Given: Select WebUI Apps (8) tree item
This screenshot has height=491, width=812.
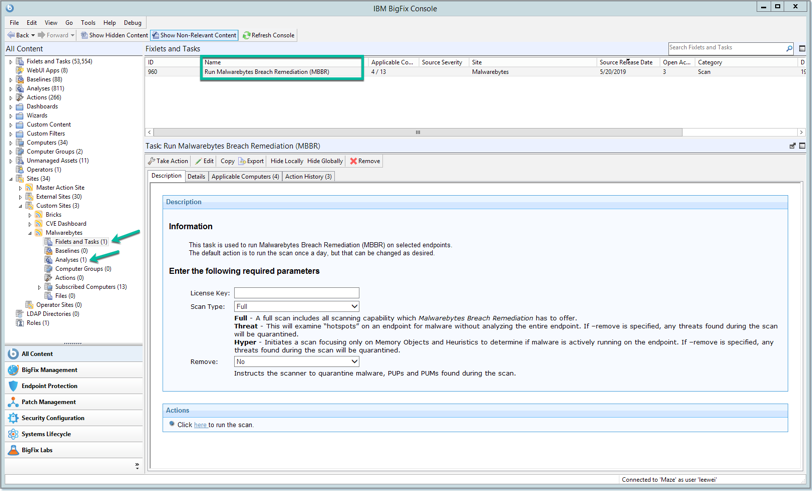Looking at the screenshot, I should coord(47,70).
